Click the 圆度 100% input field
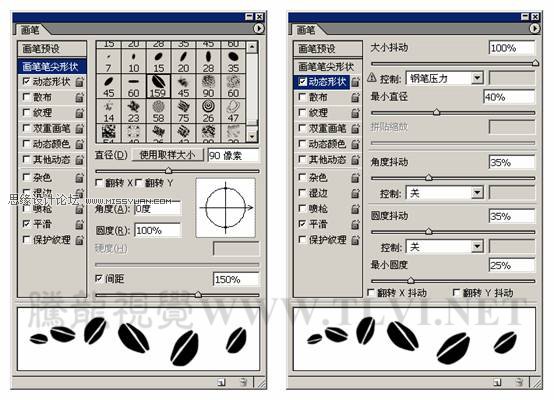Image resolution: width=554 pixels, height=400 pixels. click(158, 230)
